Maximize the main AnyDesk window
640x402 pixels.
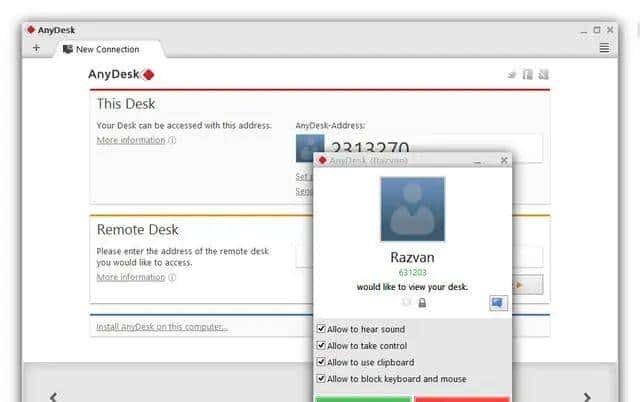click(597, 30)
